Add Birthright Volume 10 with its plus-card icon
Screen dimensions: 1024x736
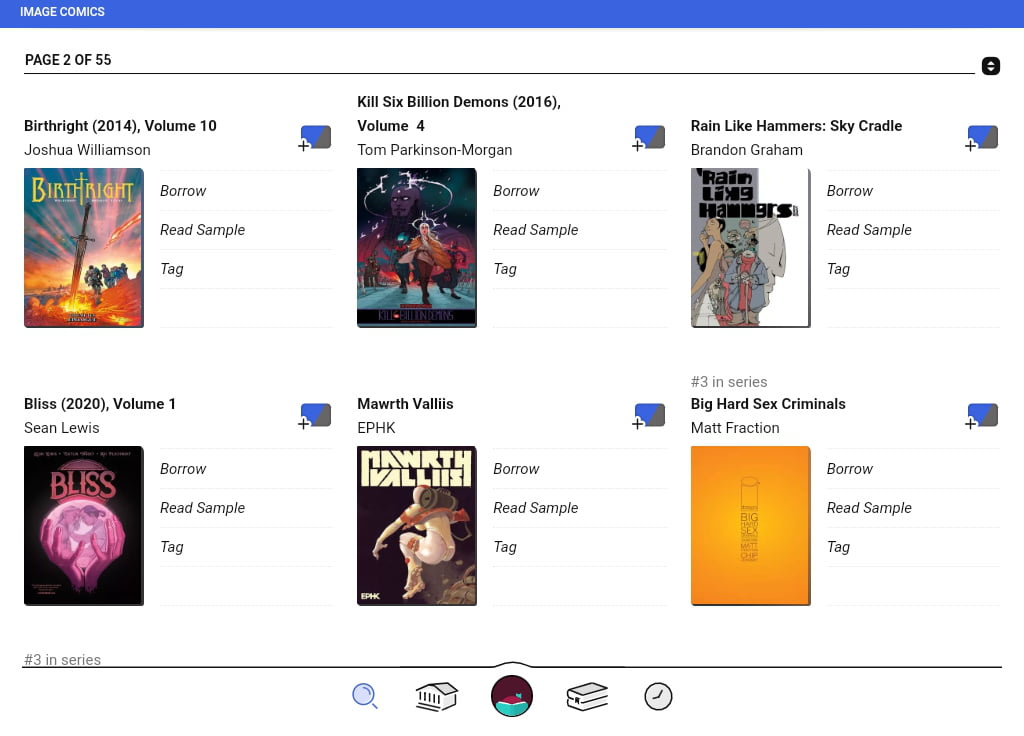pos(315,138)
